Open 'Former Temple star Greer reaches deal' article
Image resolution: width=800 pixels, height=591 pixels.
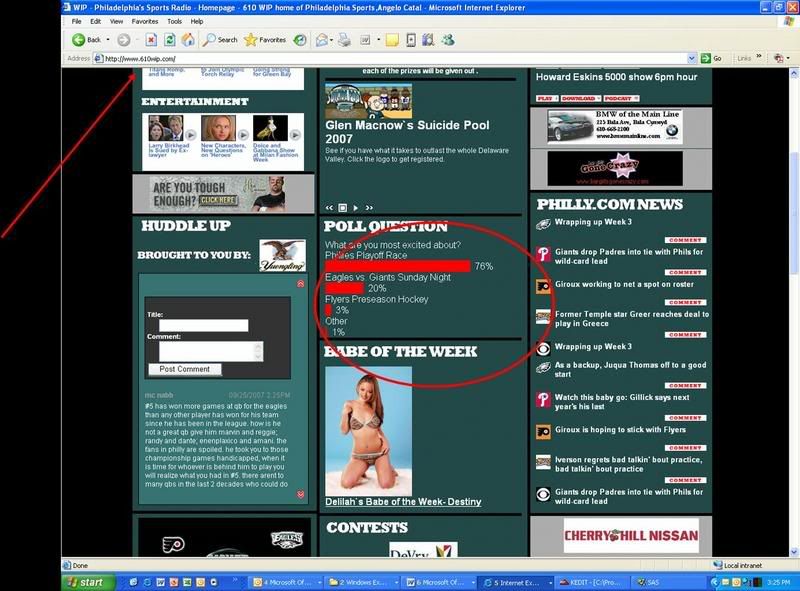pyautogui.click(x=632, y=319)
